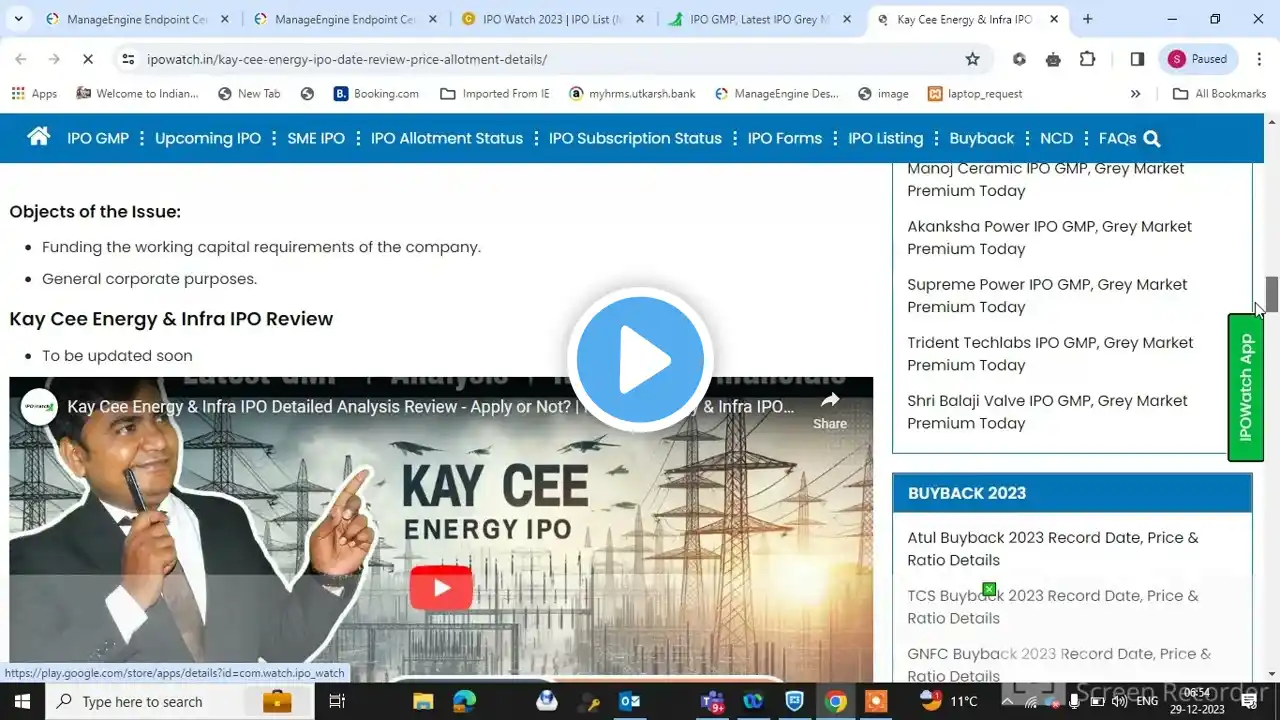The height and width of the screenshot is (720, 1280).
Task: Open Task View on the taskbar
Action: (337, 701)
